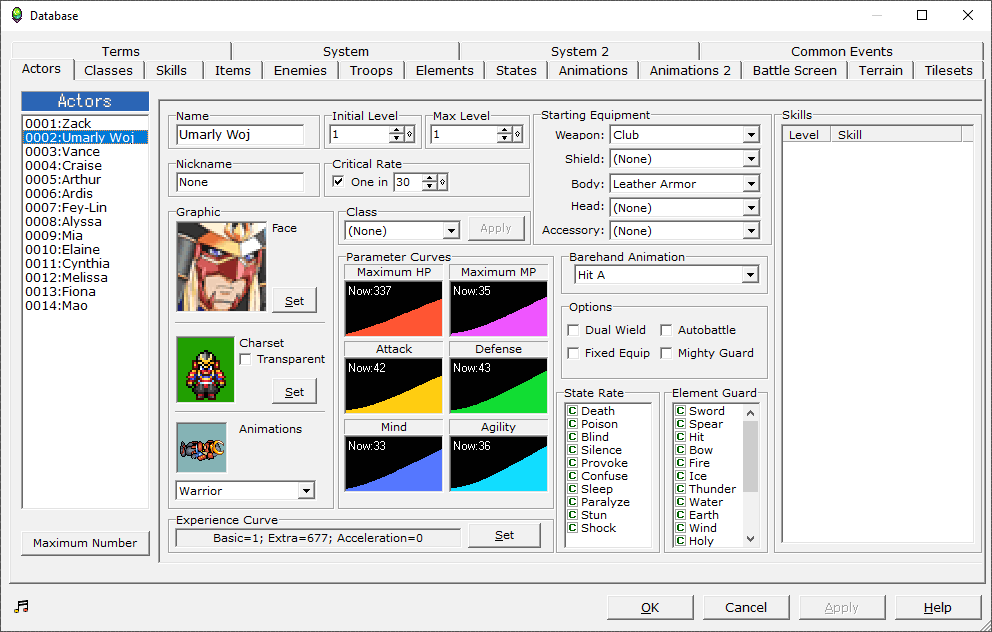Click the Charset Set button
Screen dimensions: 992x632
294,392
